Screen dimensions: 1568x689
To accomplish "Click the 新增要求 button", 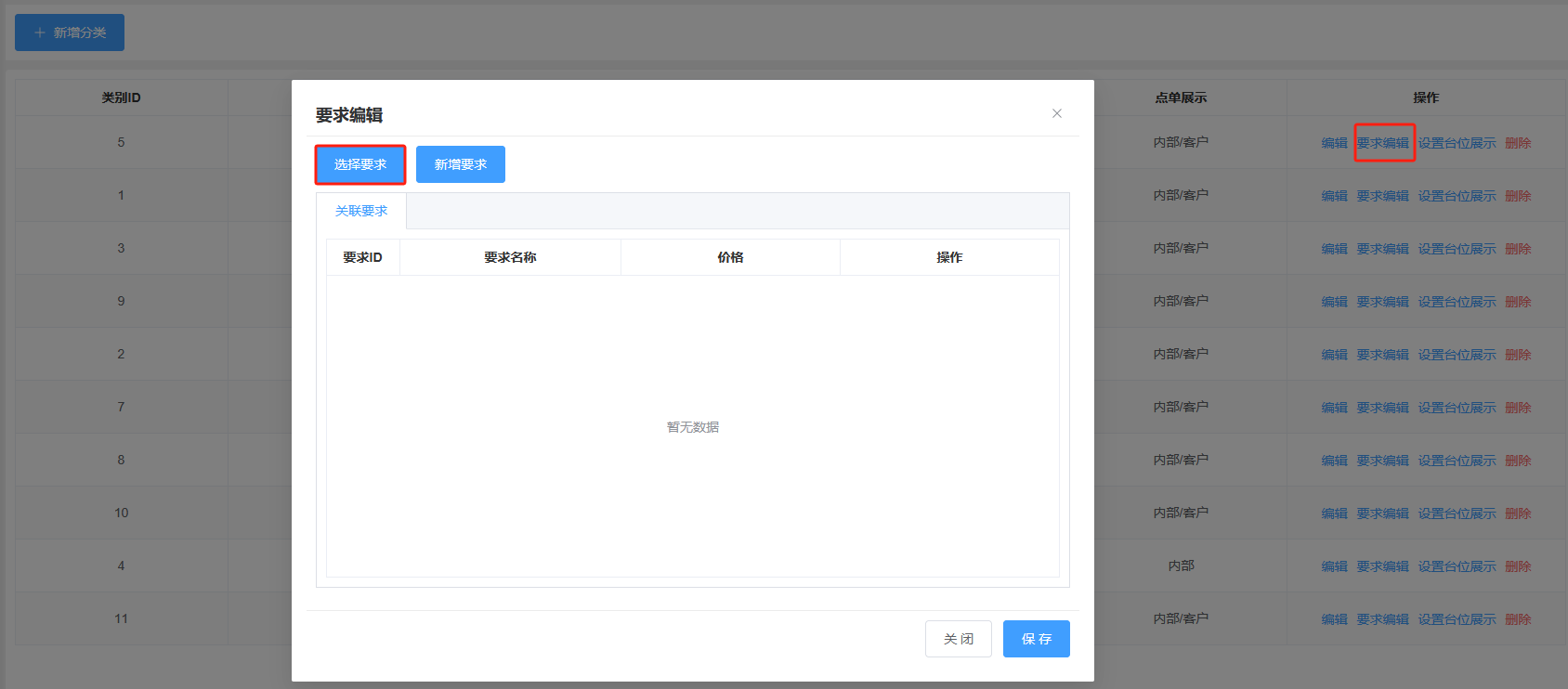I will [461, 164].
